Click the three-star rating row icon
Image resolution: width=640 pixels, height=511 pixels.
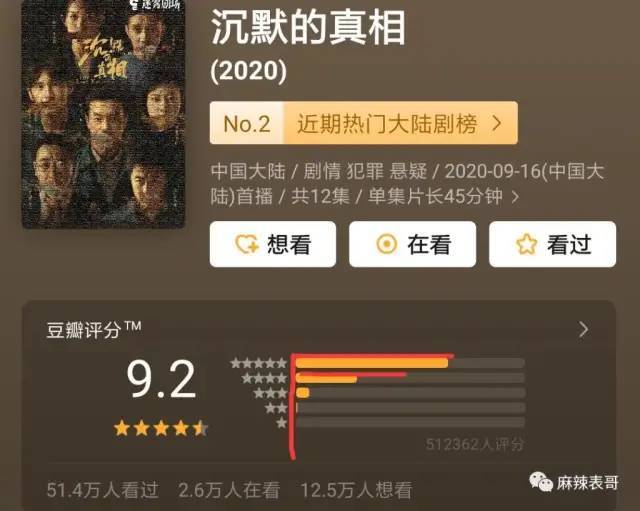(x=270, y=393)
